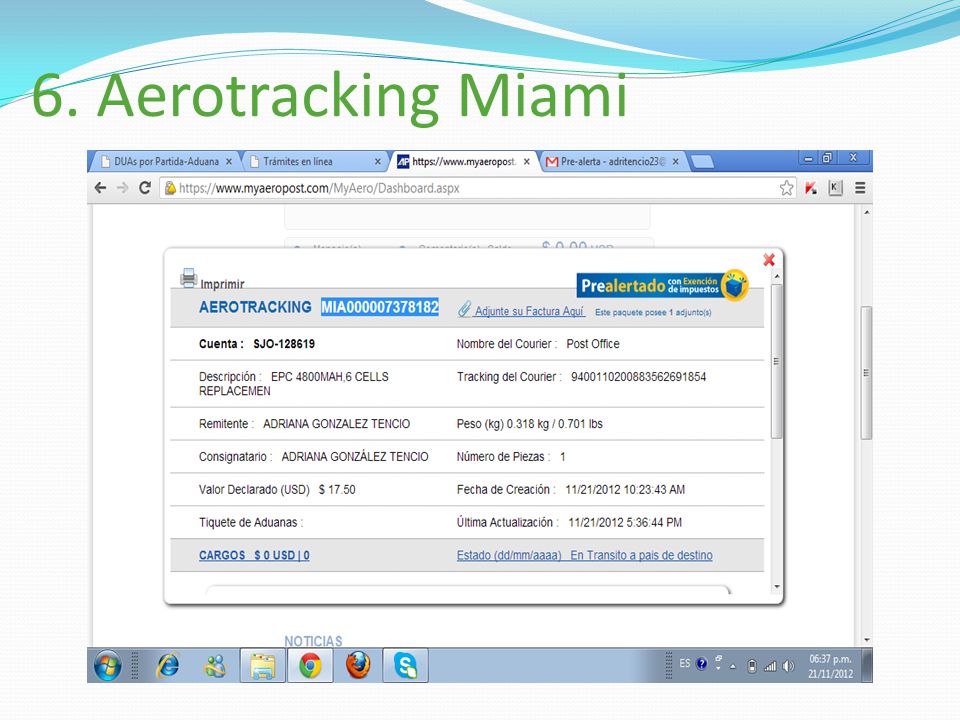Click the volume speaker icon in tray

point(789,666)
